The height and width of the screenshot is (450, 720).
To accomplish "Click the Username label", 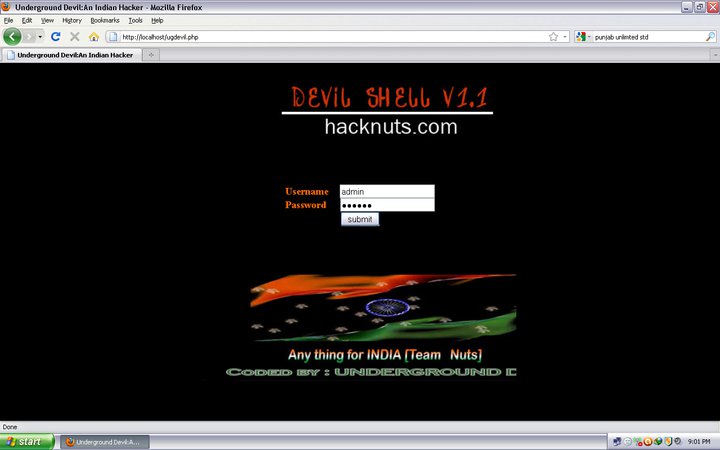I will (307, 191).
